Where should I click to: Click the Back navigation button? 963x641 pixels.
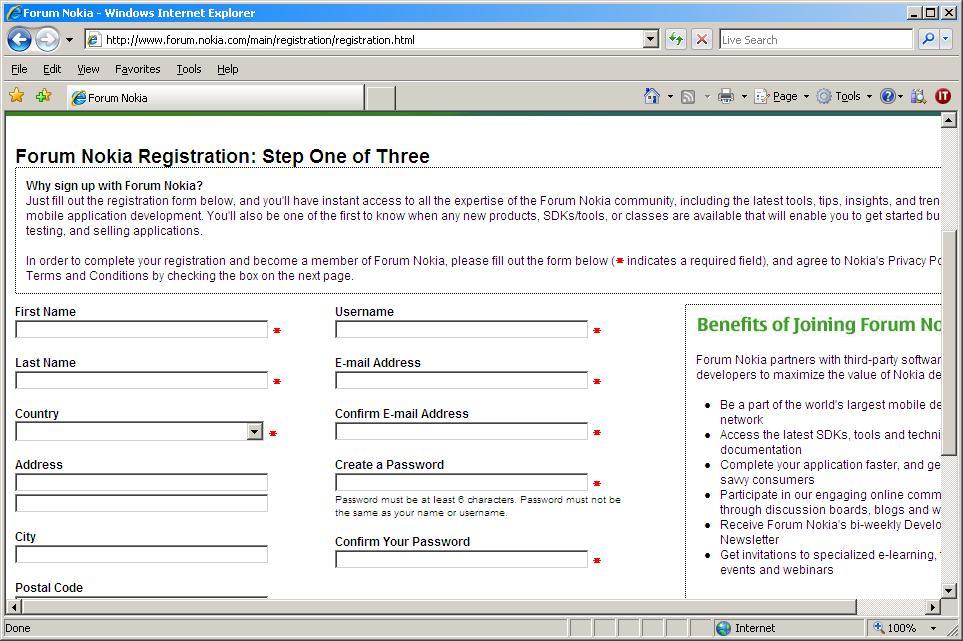[19, 40]
